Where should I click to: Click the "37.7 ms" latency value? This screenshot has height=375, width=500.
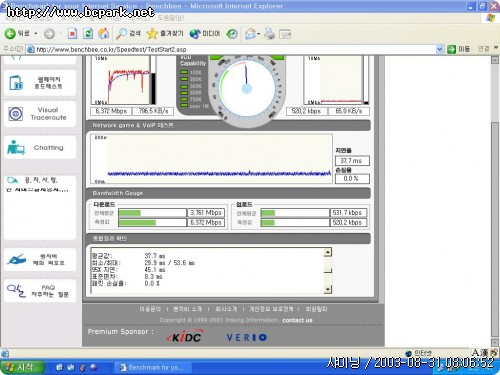point(352,161)
